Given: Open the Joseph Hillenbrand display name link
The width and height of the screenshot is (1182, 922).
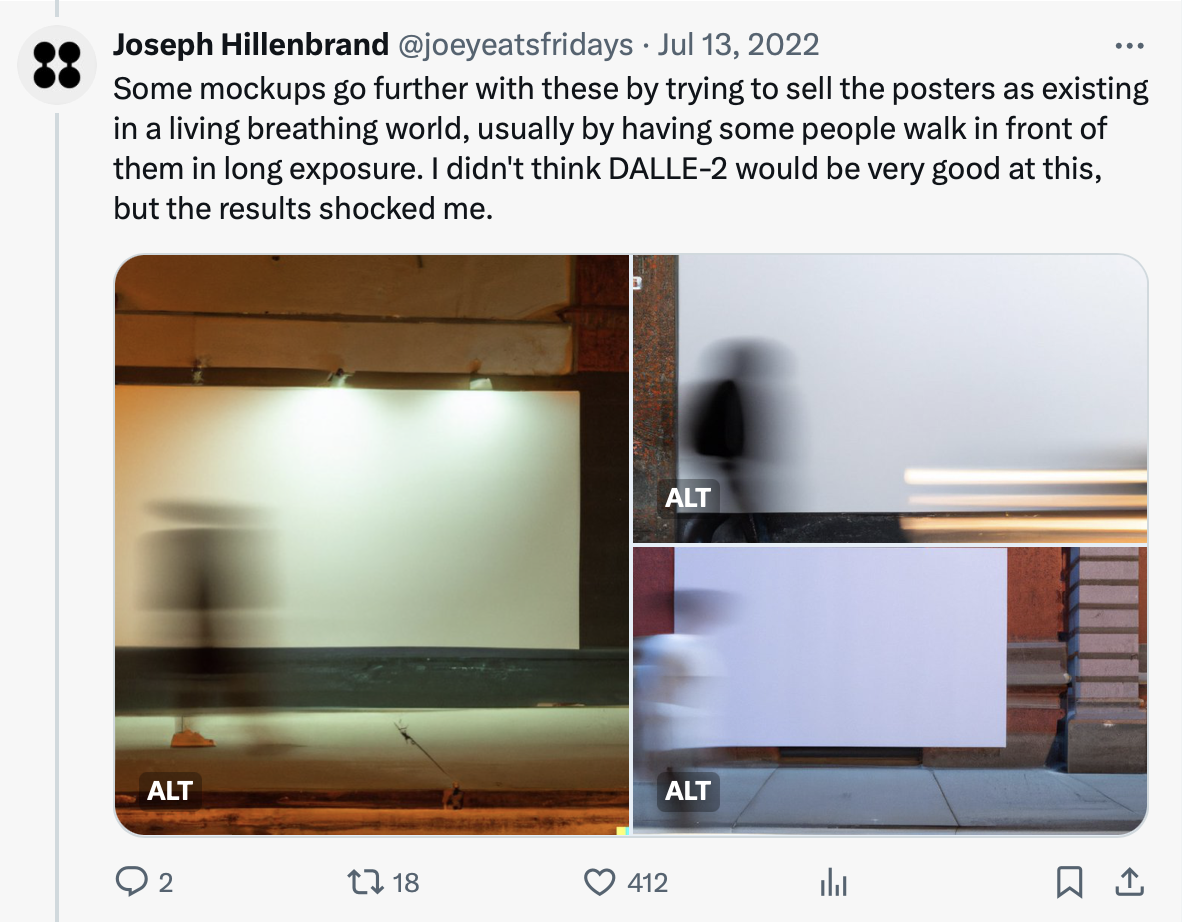Looking at the screenshot, I should (250, 44).
